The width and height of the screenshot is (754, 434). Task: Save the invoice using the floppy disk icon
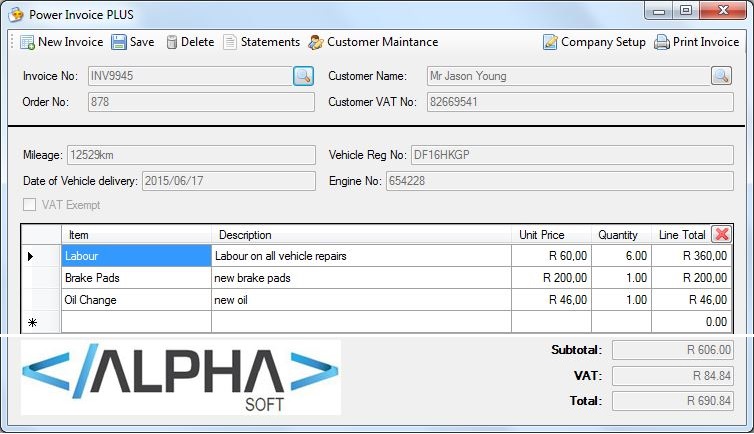click(x=119, y=42)
